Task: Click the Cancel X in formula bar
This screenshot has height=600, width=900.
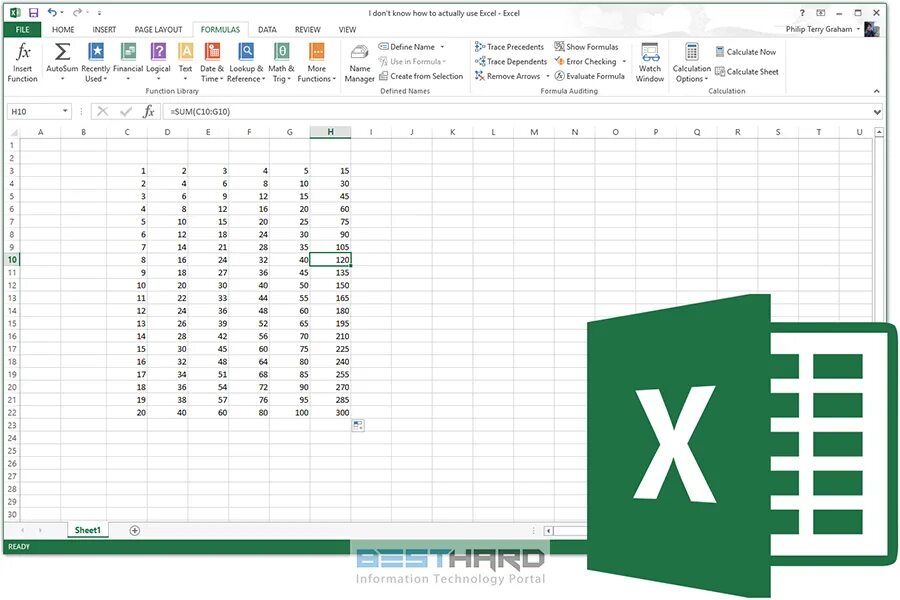Action: [x=103, y=111]
